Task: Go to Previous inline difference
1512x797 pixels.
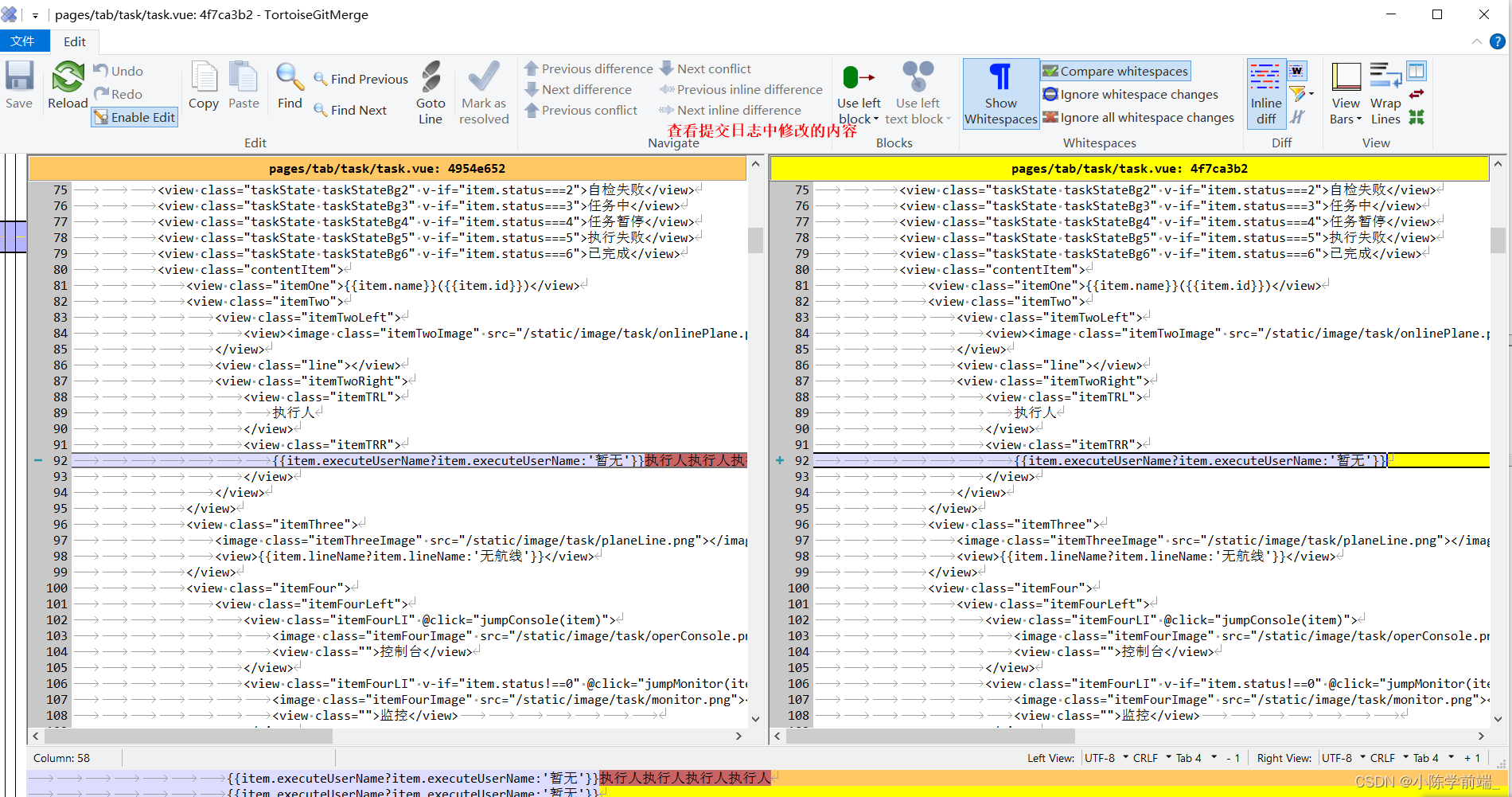Action: click(x=740, y=89)
